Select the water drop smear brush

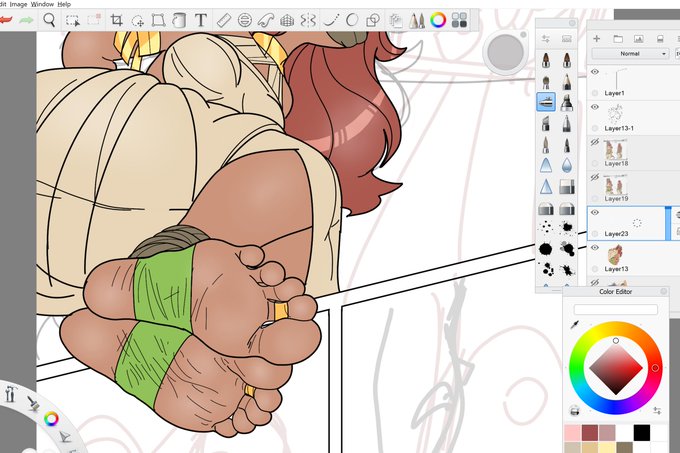566,166
